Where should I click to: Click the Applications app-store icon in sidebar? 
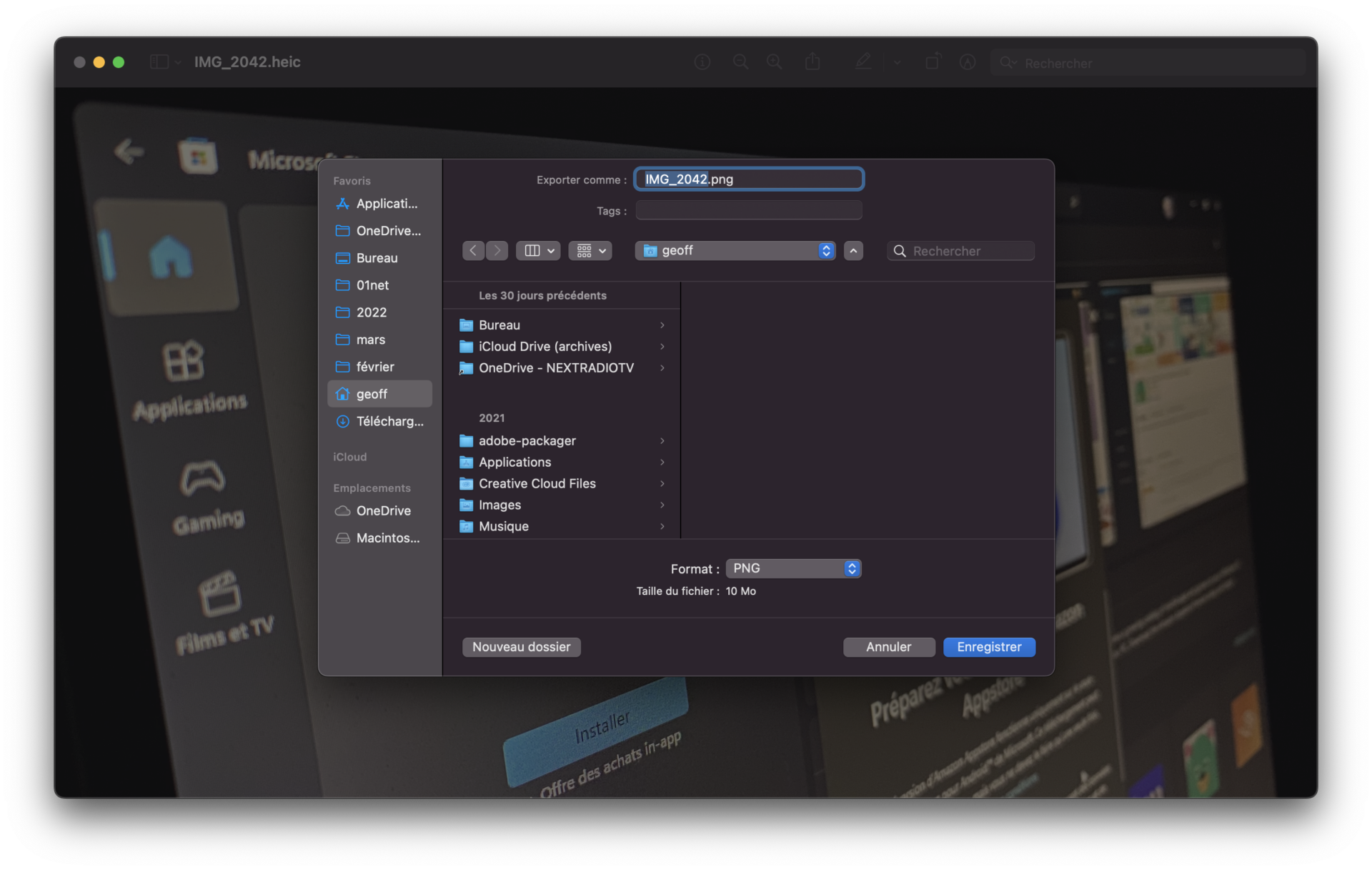[x=343, y=204]
